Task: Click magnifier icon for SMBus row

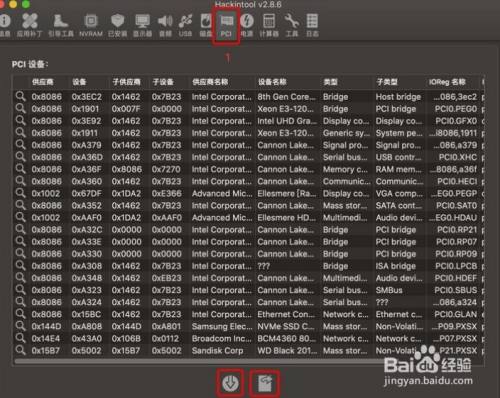Action: point(20,290)
